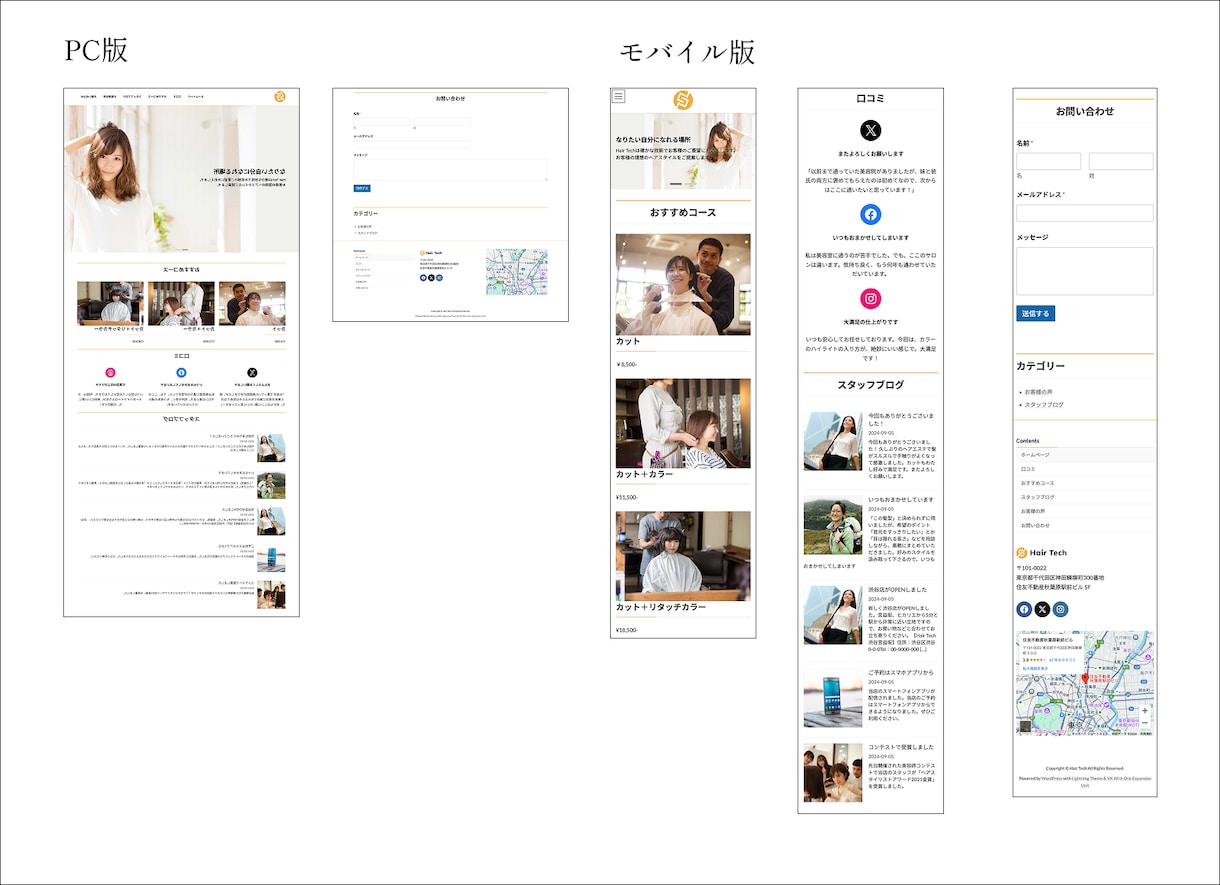Click the 拡大地図を表示 map link
The width and height of the screenshot is (1220, 885).
tap(1035, 668)
